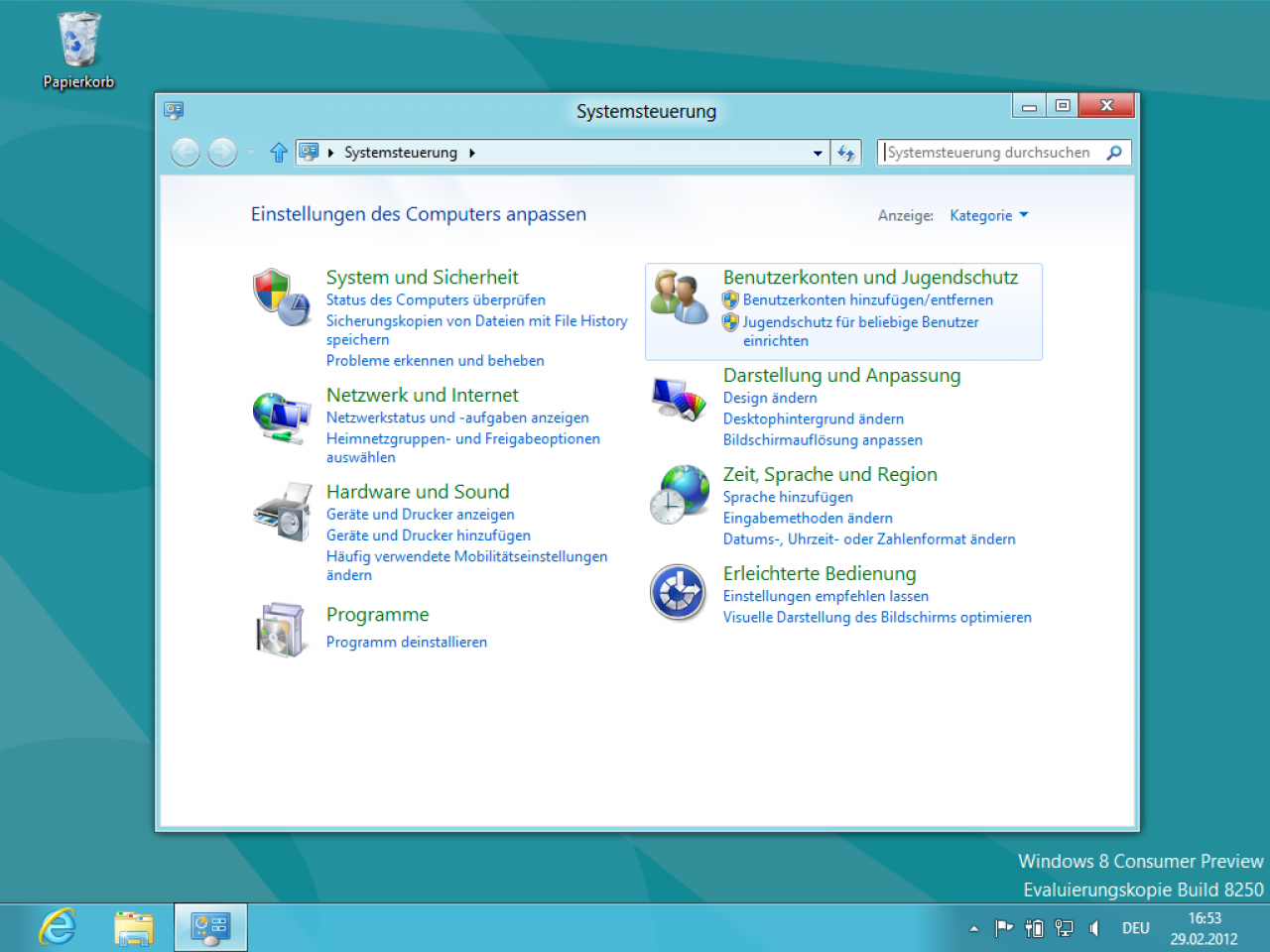Click Datums-, Uhrzeit- oder Zahlenformat ändern

click(x=869, y=539)
